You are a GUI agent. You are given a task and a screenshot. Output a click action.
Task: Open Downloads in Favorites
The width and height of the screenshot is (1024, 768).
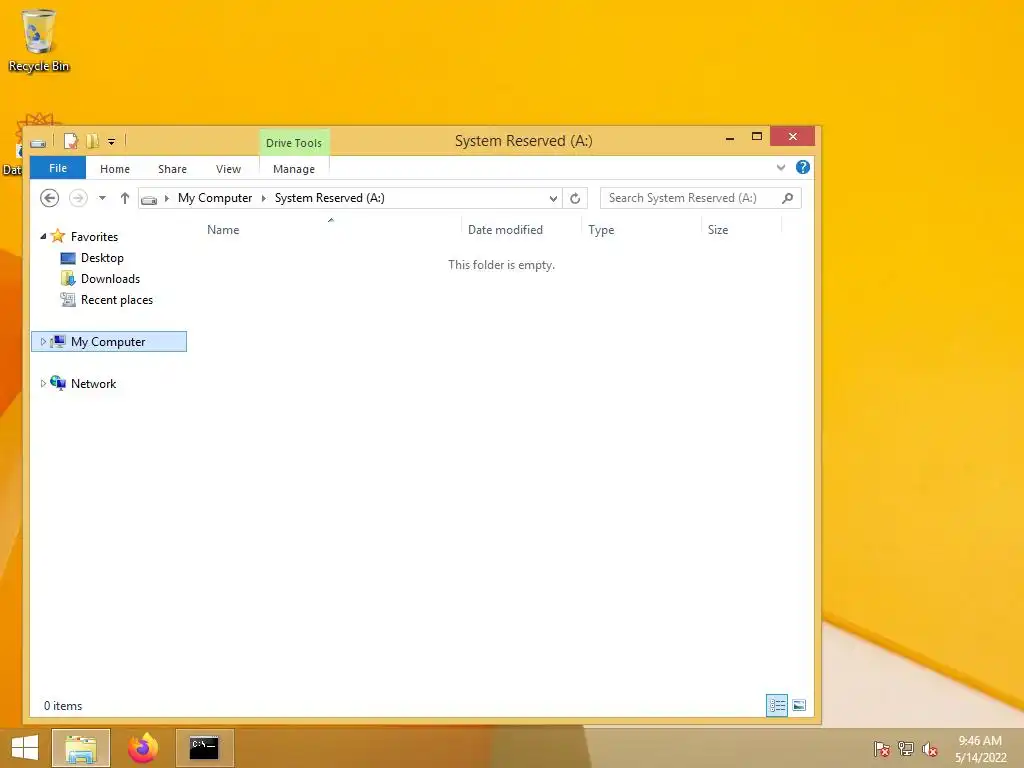tap(110, 279)
